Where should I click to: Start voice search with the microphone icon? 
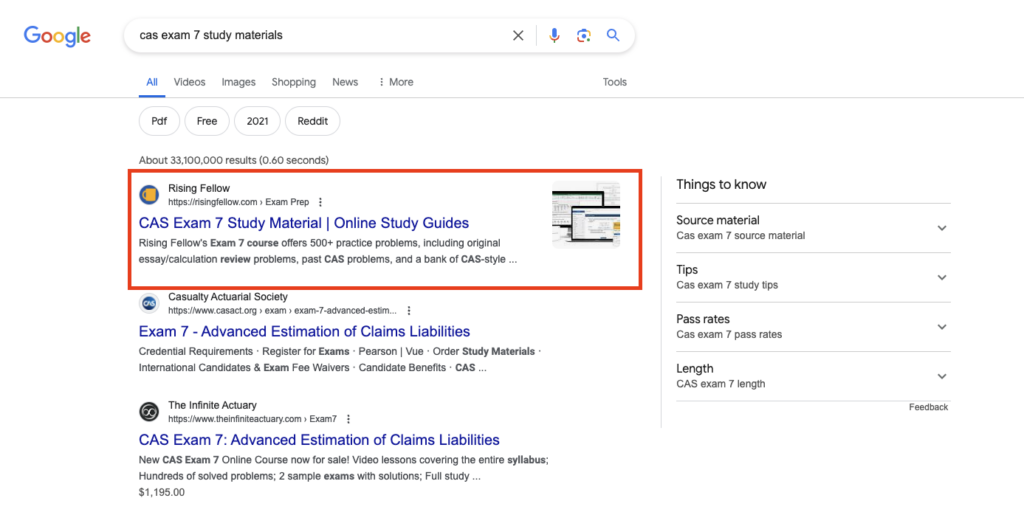(554, 35)
